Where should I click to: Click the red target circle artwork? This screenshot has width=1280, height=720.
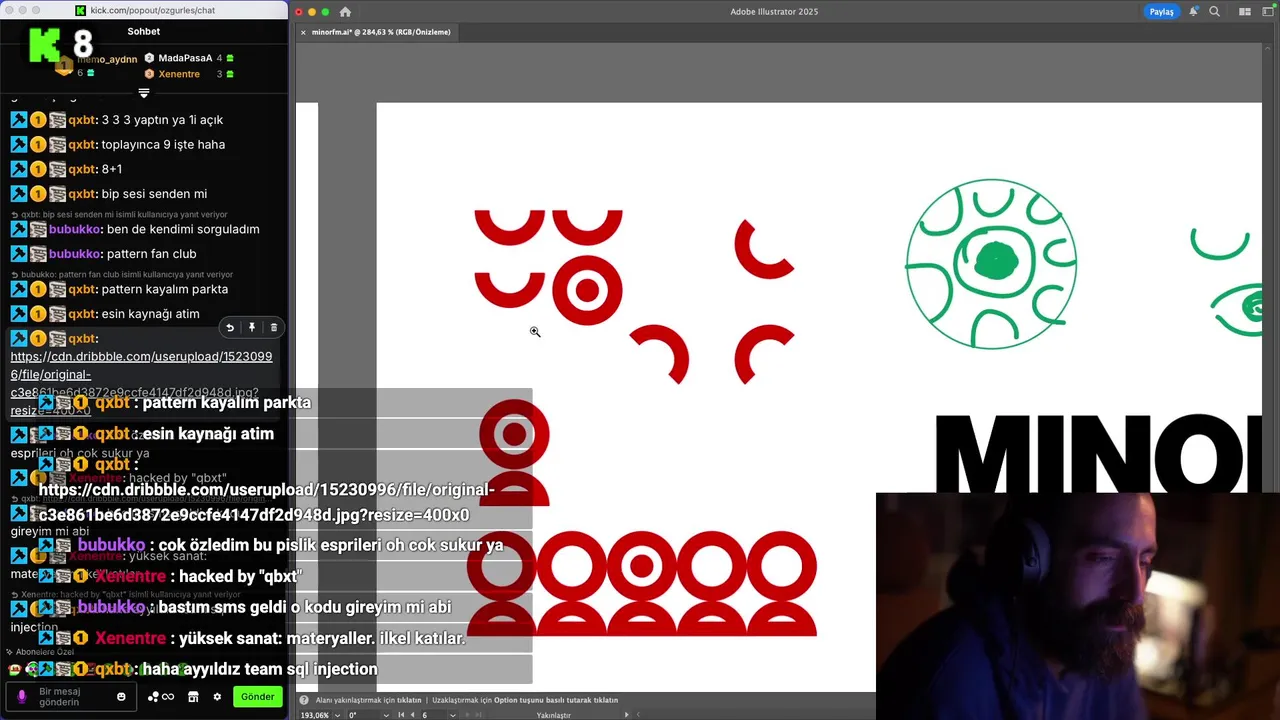(587, 290)
